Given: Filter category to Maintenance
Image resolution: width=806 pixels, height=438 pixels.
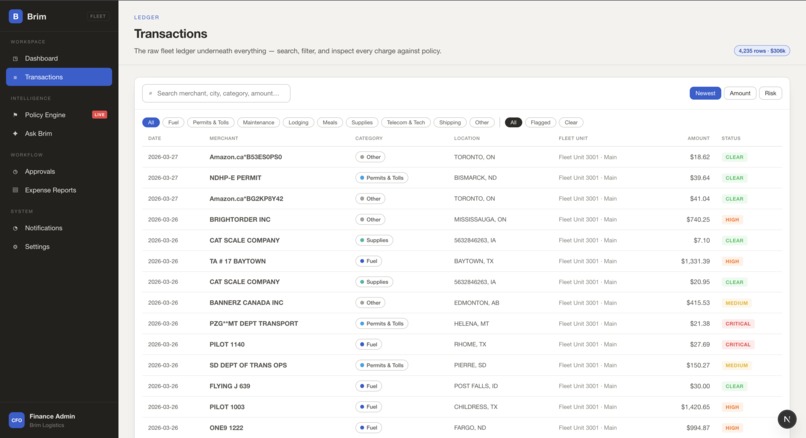Looking at the screenshot, I should pyautogui.click(x=259, y=122).
